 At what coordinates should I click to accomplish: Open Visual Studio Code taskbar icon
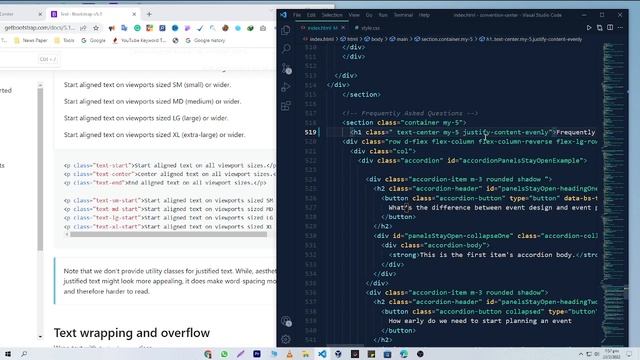coord(322,354)
